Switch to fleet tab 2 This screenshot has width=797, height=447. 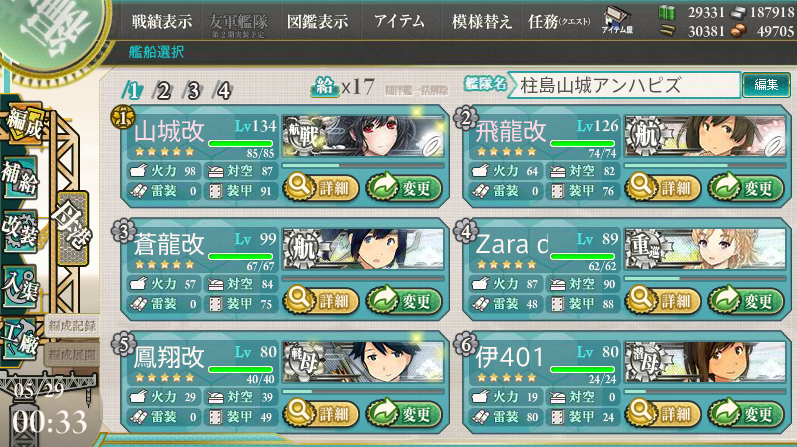point(163,91)
